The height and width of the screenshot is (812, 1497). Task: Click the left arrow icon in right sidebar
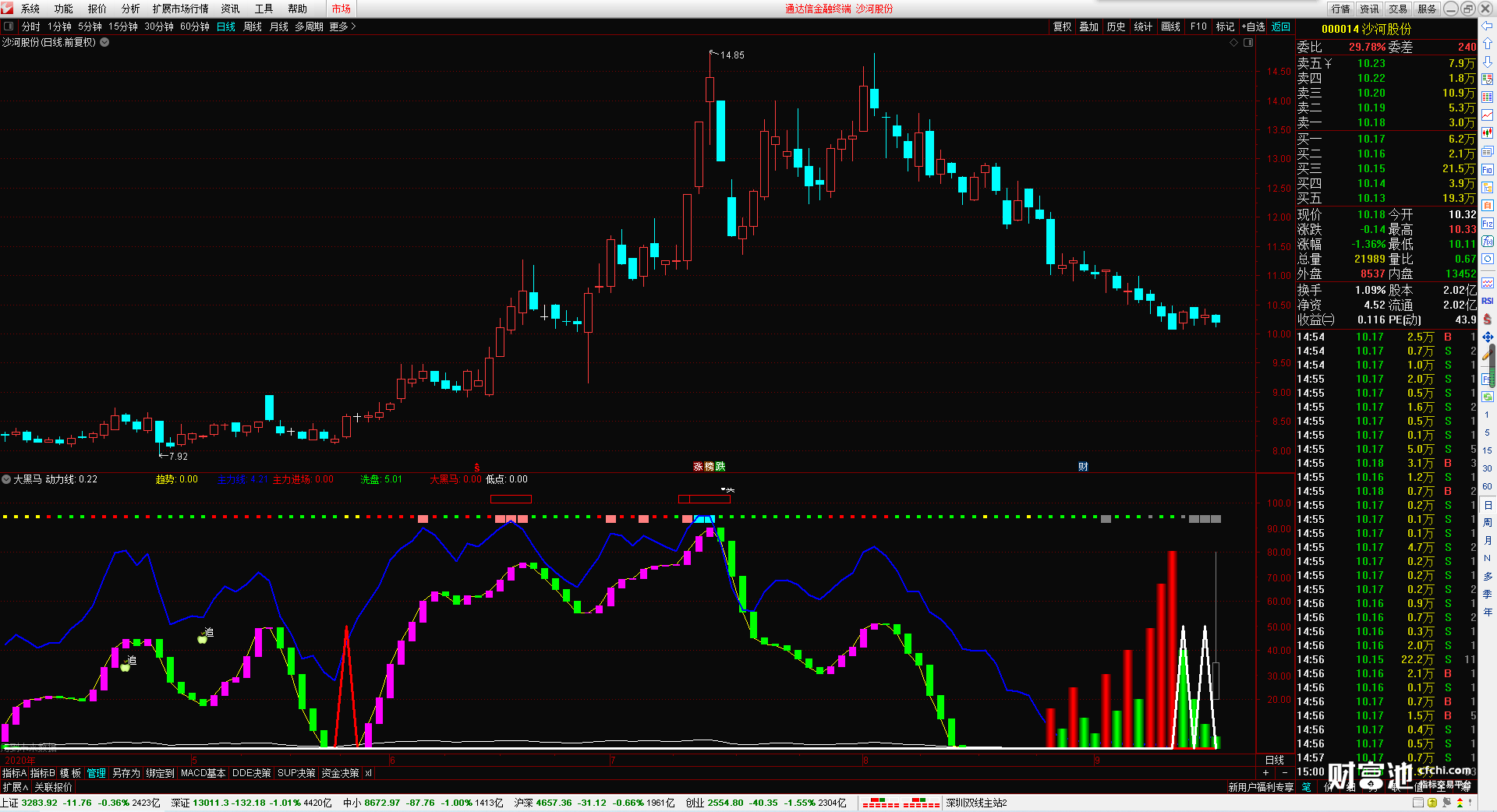(x=1488, y=26)
